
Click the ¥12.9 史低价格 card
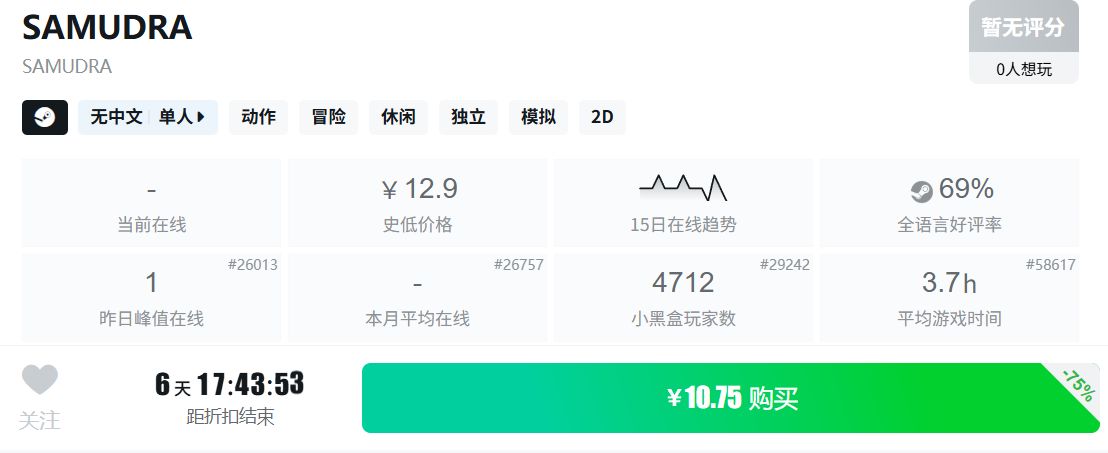(x=418, y=203)
